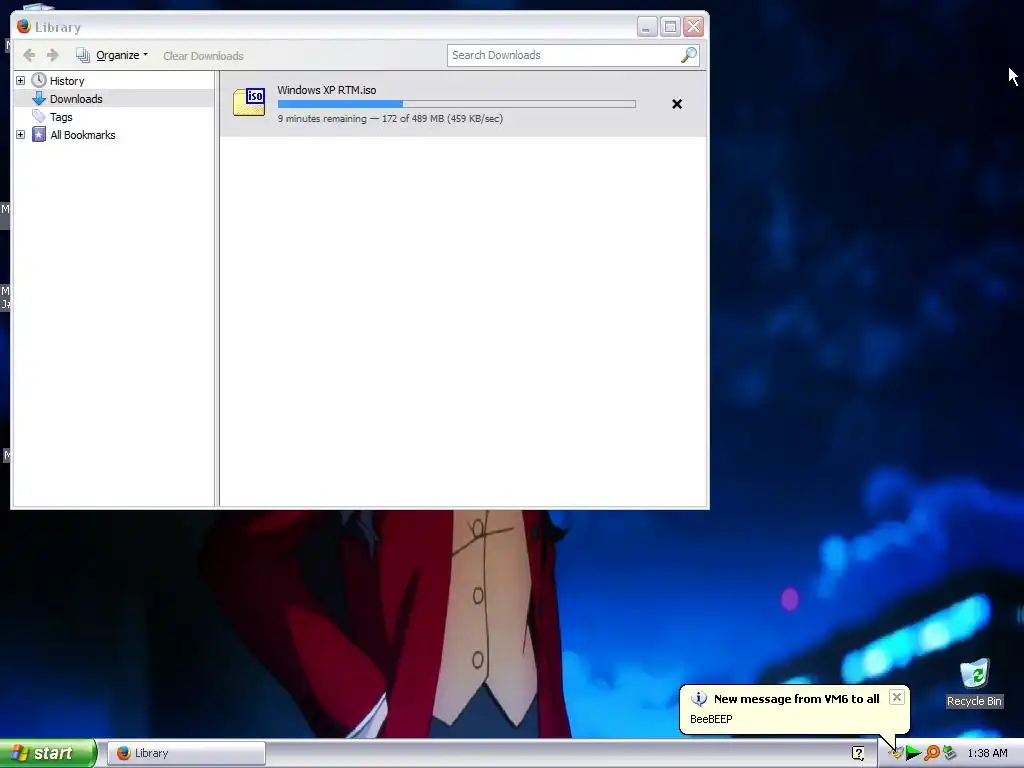This screenshot has width=1024, height=768.
Task: Maximize the Library window
Action: point(670,27)
